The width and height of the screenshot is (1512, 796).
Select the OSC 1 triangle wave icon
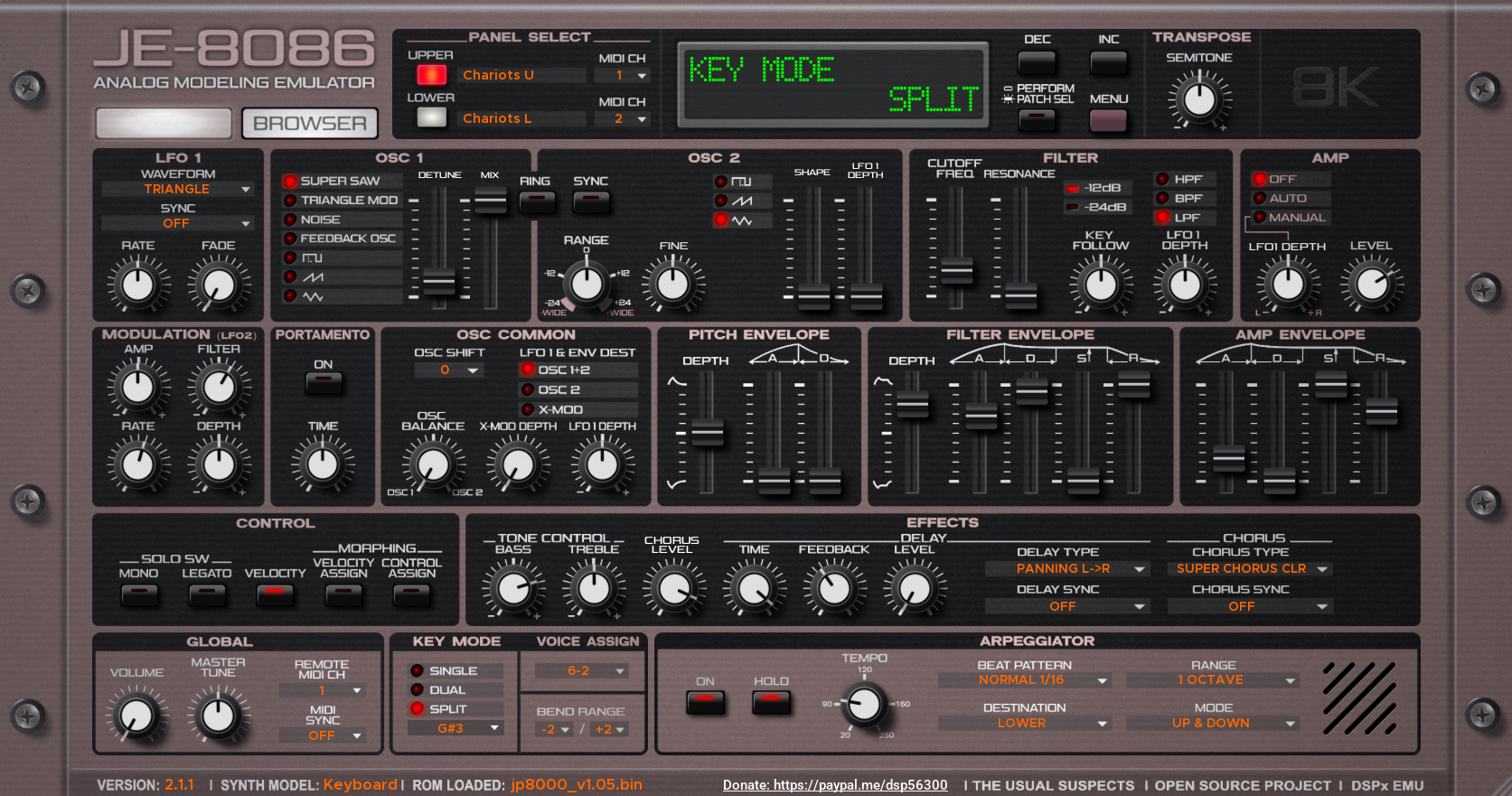(313, 296)
